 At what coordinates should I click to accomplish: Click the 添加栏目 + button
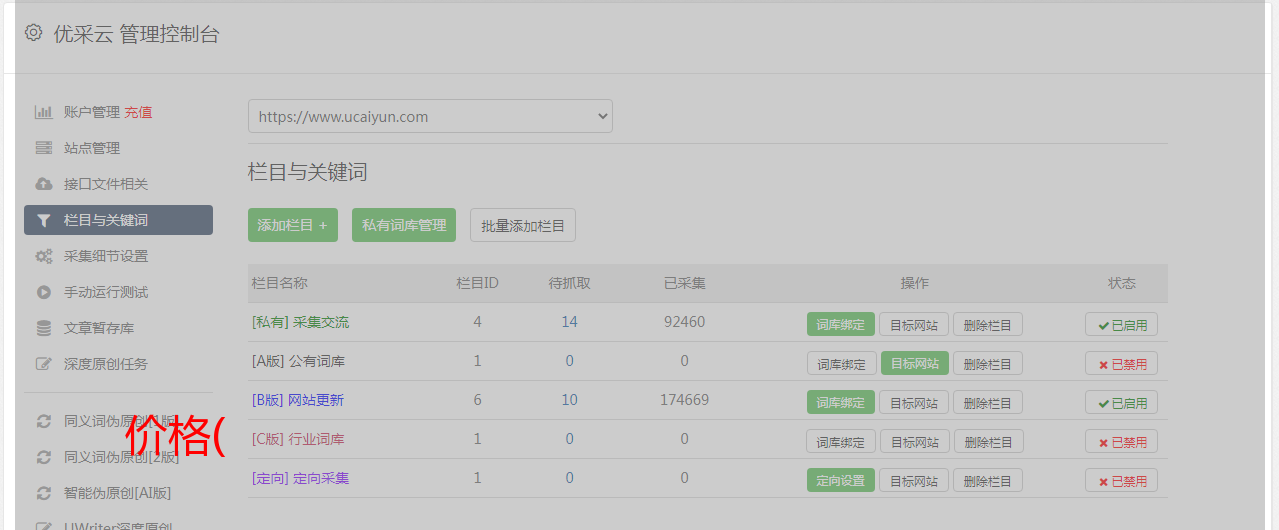[x=293, y=225]
